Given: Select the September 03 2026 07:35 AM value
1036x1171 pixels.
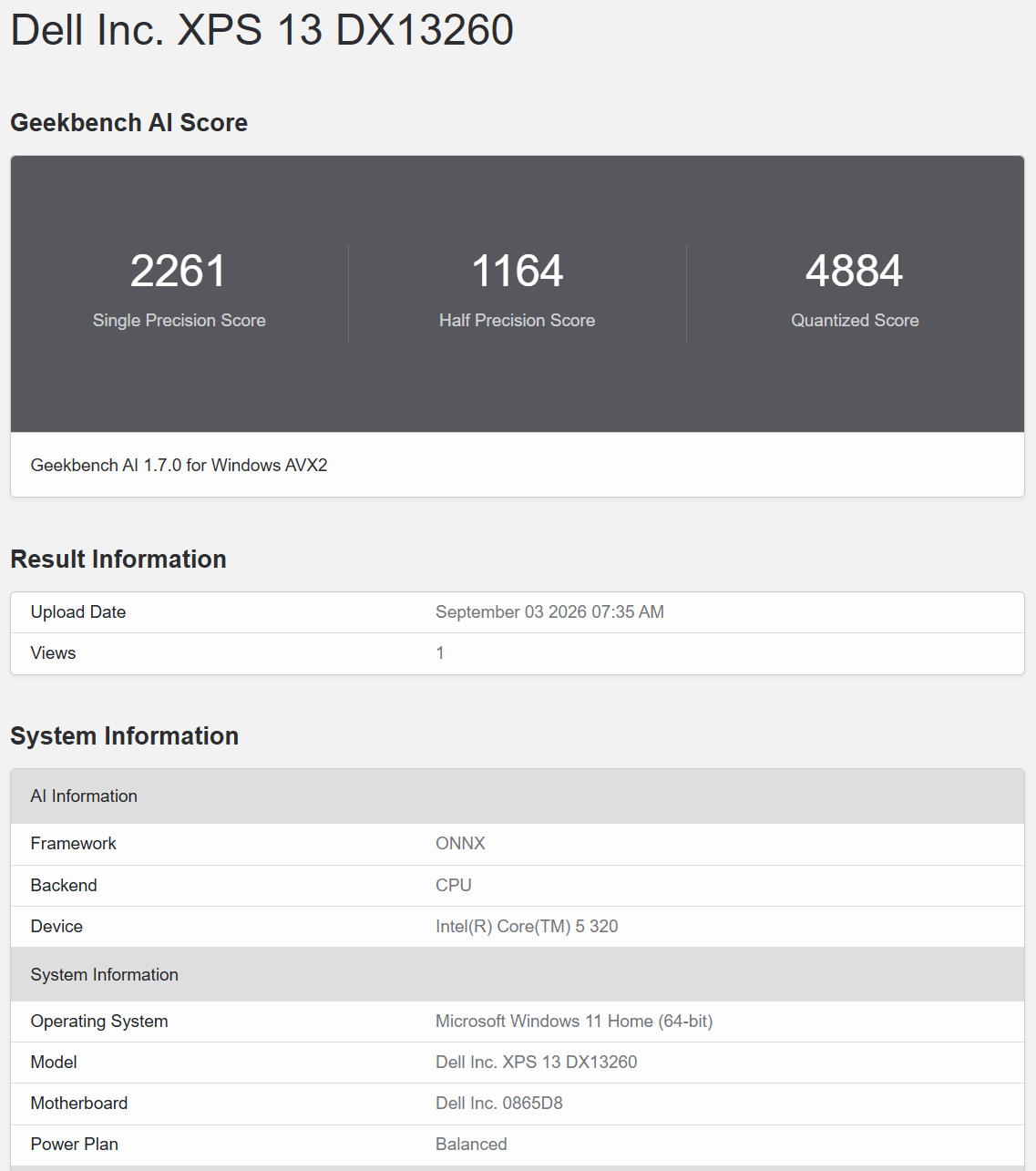Looking at the screenshot, I should point(550,612).
